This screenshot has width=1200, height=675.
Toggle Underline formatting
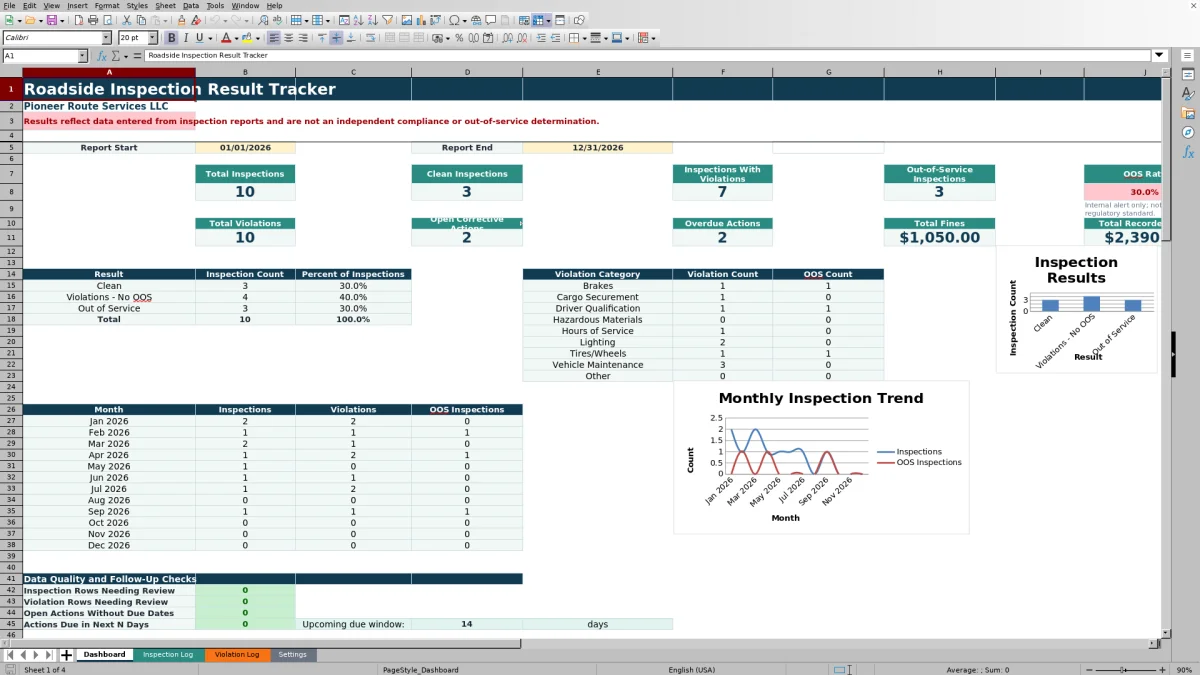[200, 38]
